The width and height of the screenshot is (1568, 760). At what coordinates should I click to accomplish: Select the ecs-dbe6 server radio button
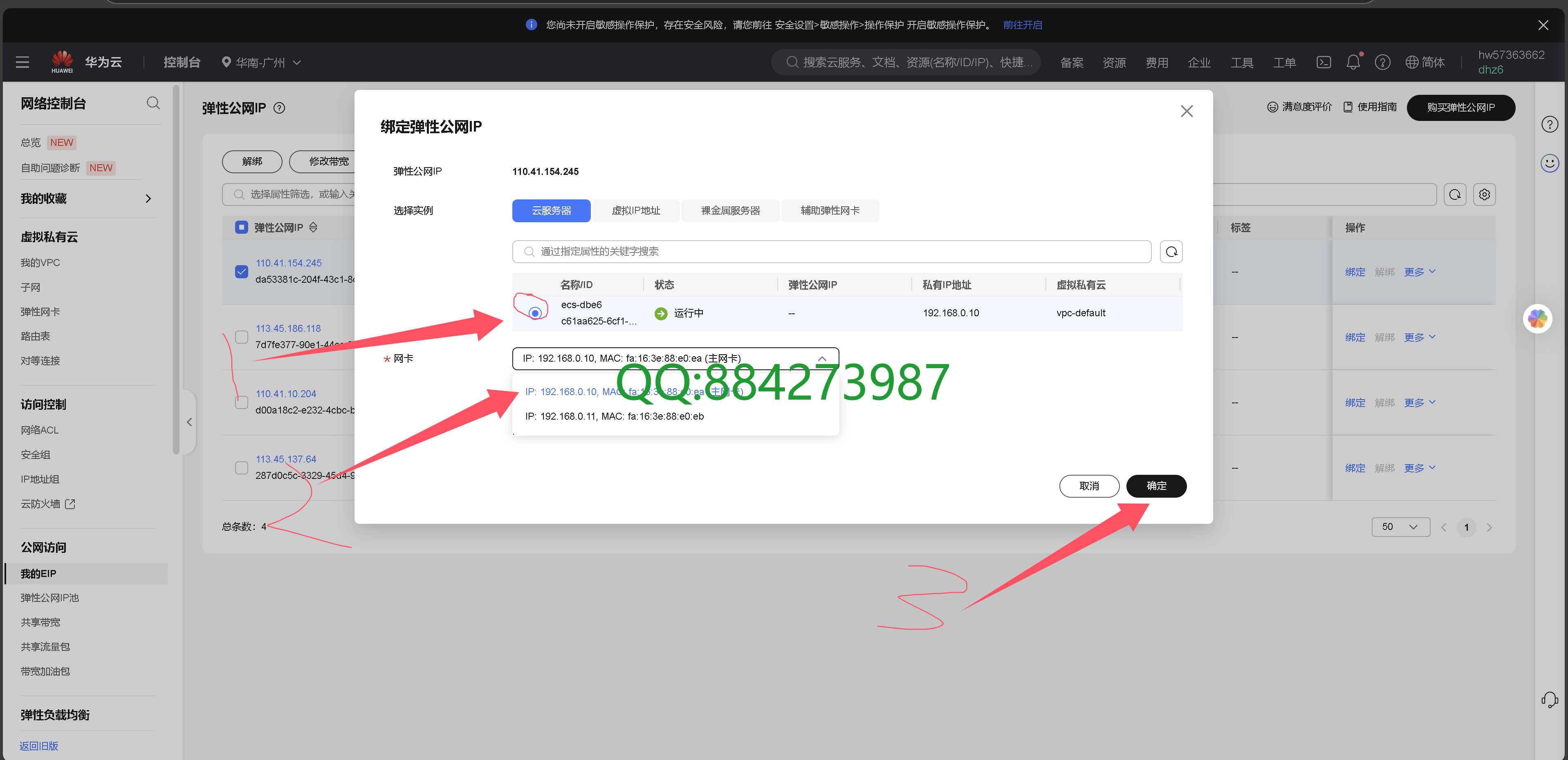pos(534,313)
